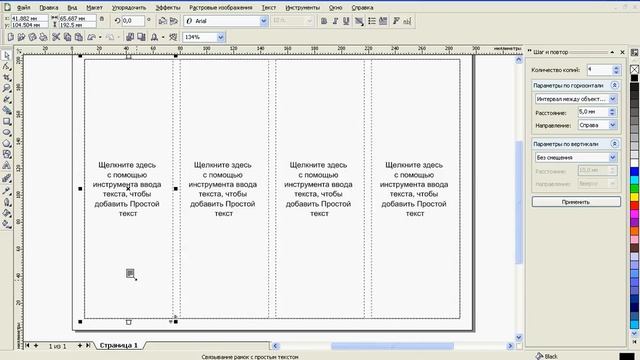Select the Fill bucket tool
640x360 pixels.
coord(7,213)
